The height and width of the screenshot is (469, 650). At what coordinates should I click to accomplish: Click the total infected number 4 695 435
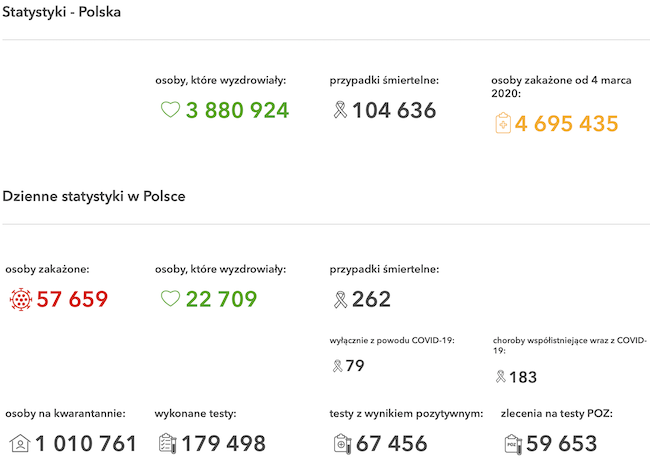pyautogui.click(x=567, y=124)
